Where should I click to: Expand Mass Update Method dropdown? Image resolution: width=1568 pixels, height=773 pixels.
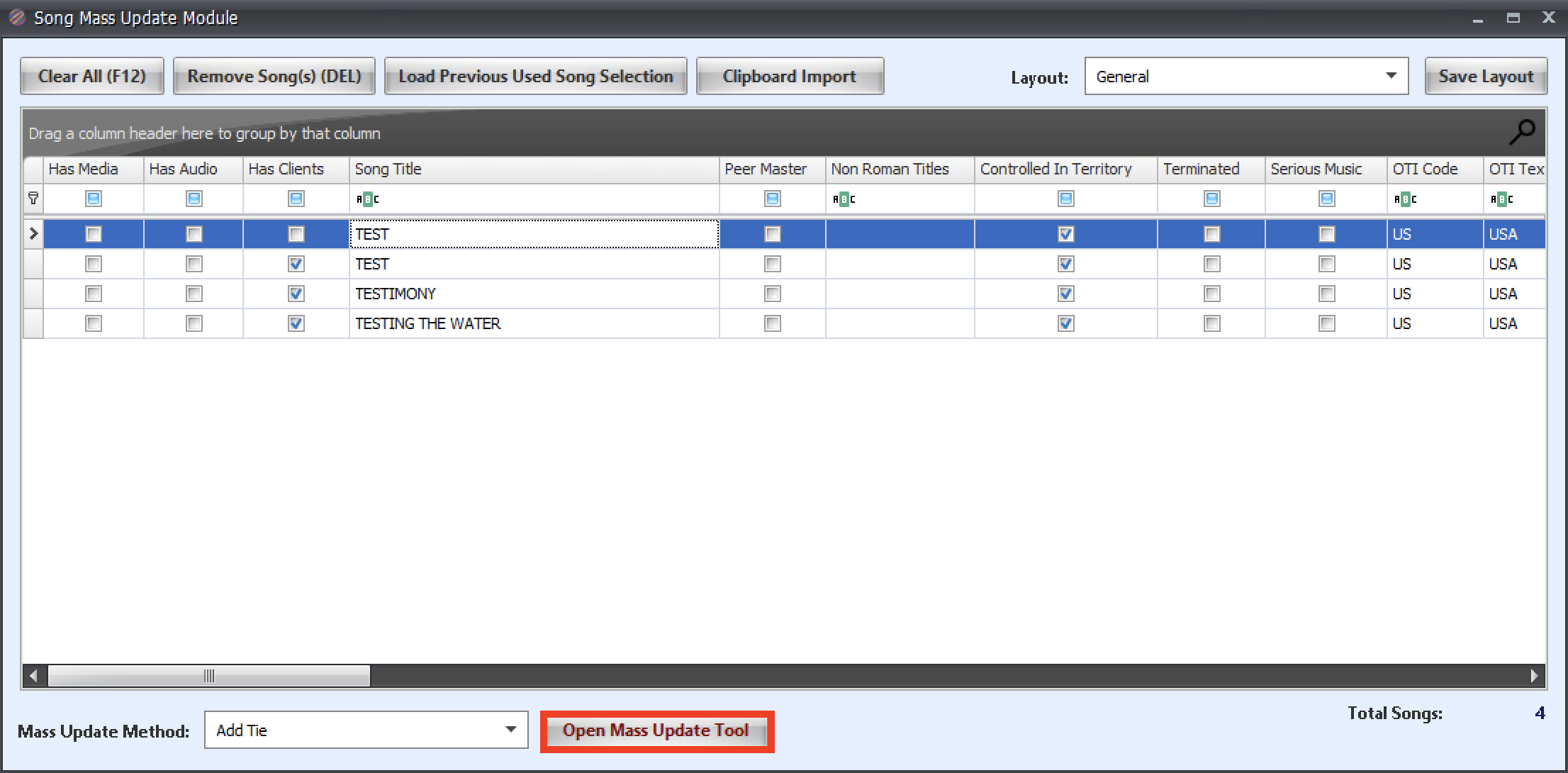coord(510,730)
